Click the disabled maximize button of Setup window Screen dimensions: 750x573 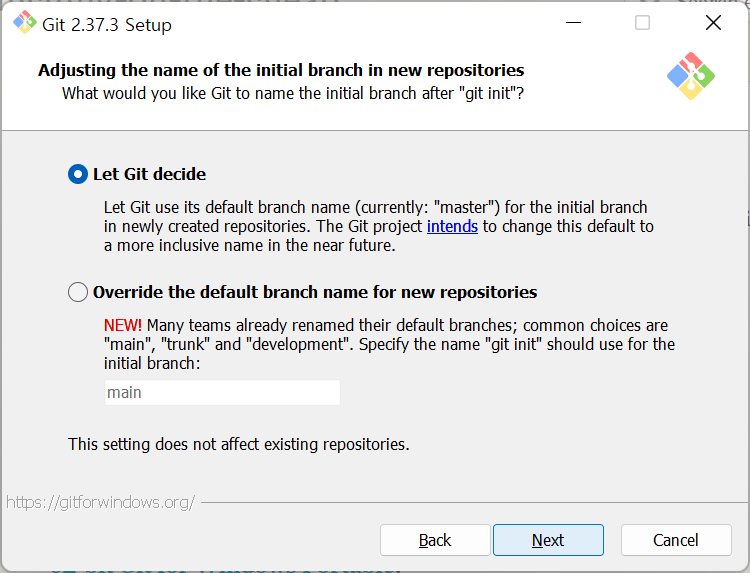tap(642, 22)
